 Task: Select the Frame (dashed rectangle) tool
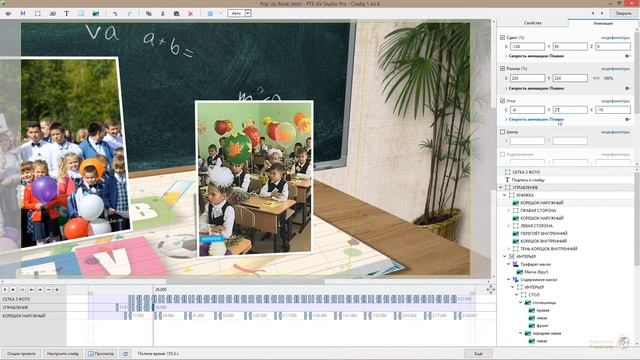(x=38, y=13)
